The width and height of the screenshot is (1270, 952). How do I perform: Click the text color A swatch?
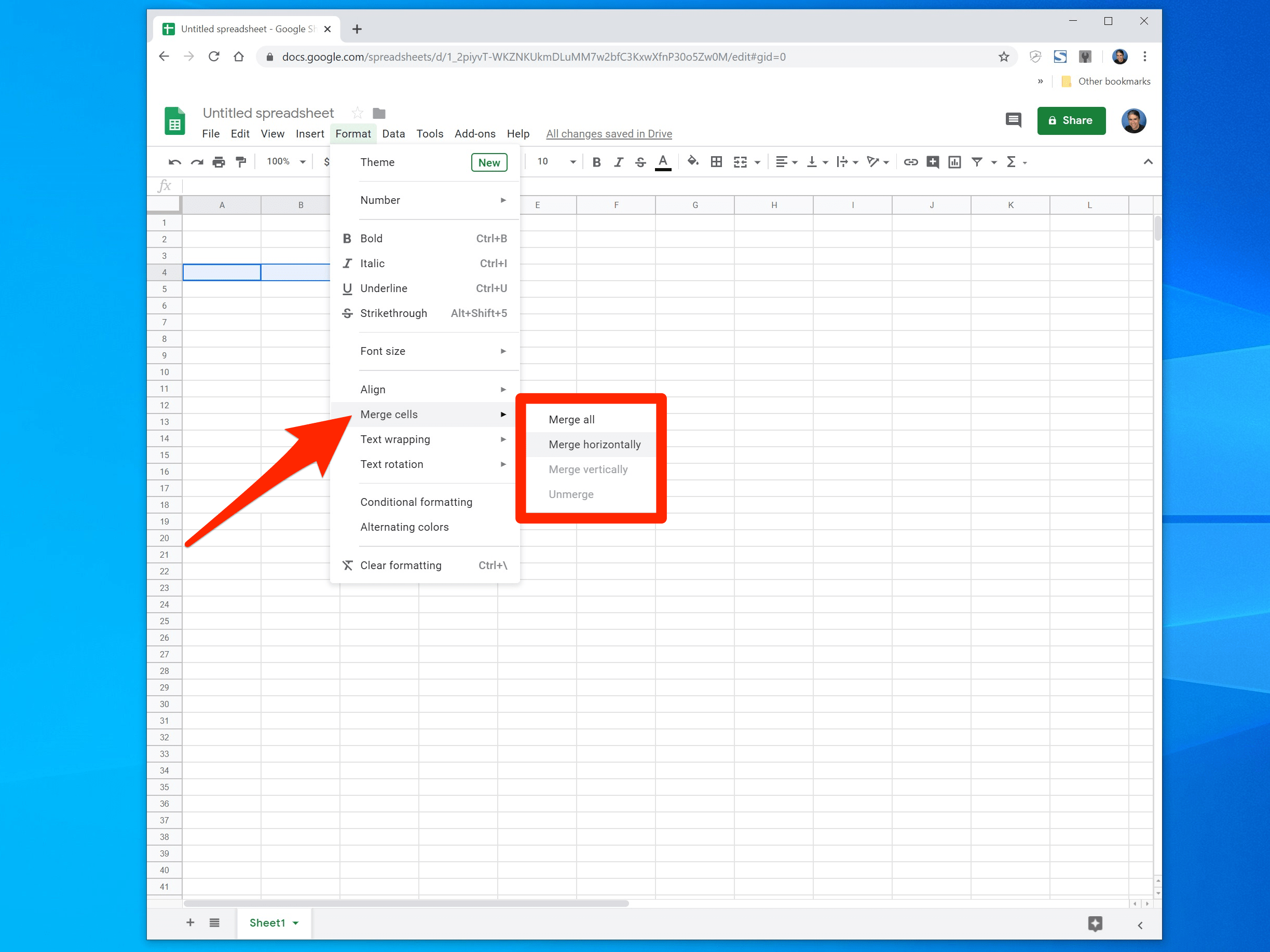(x=663, y=162)
